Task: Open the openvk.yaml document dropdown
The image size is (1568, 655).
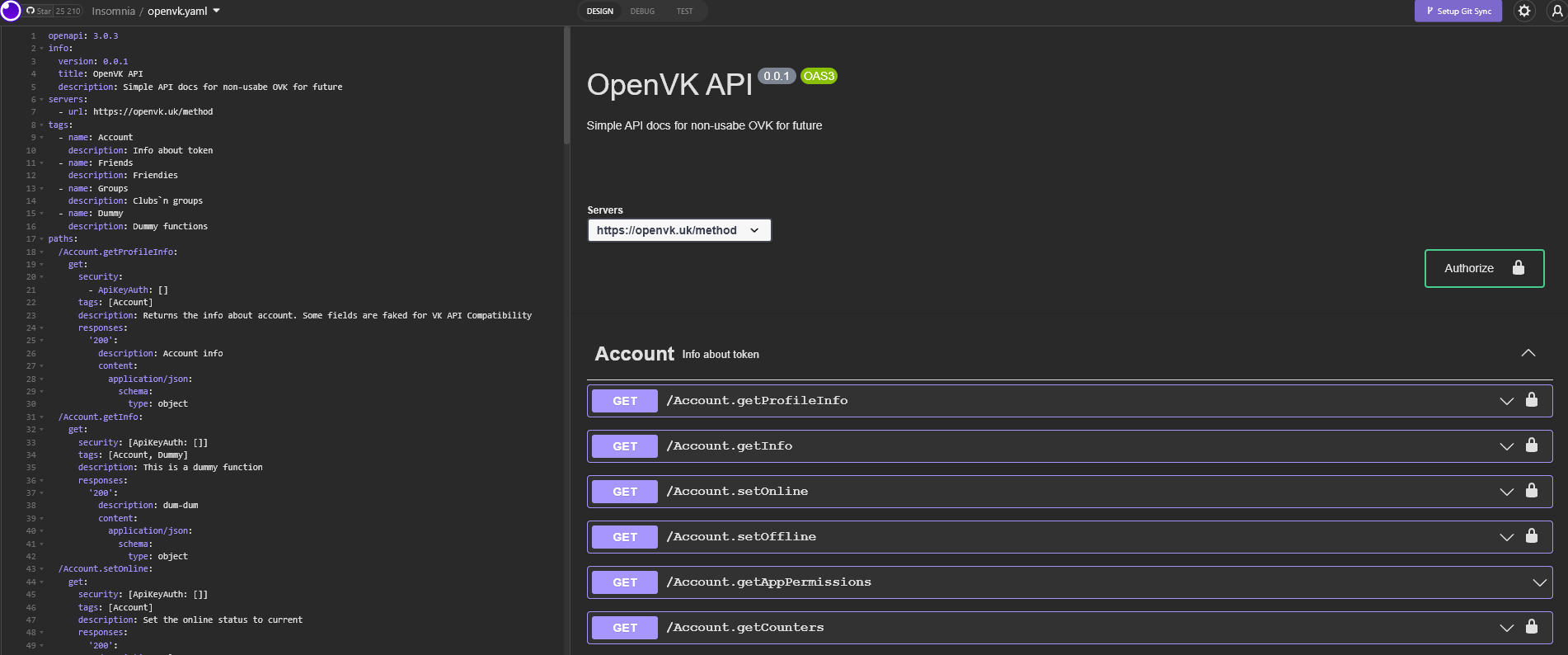Action: tap(184, 12)
